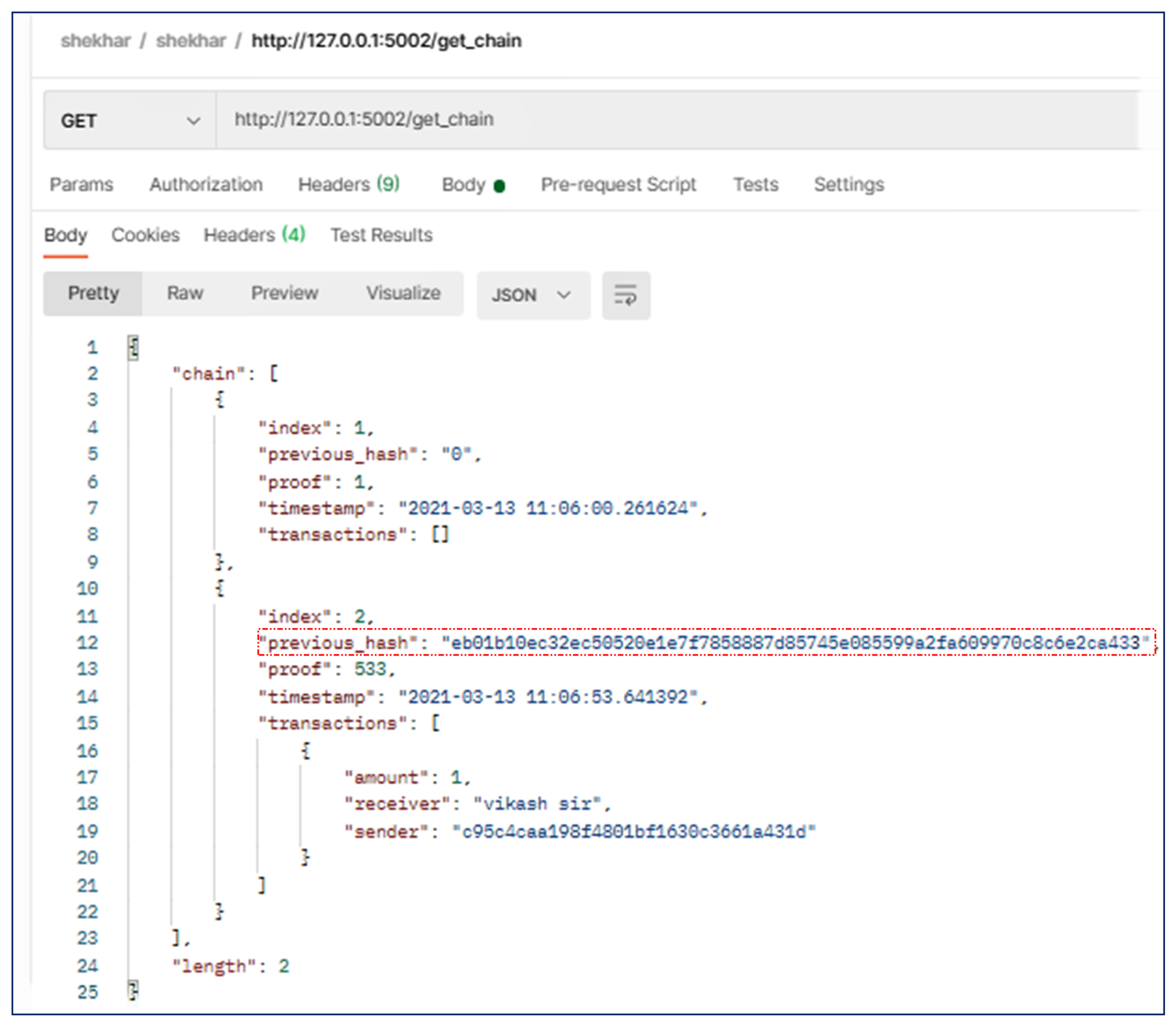Switch to the Tests tab

(755, 184)
